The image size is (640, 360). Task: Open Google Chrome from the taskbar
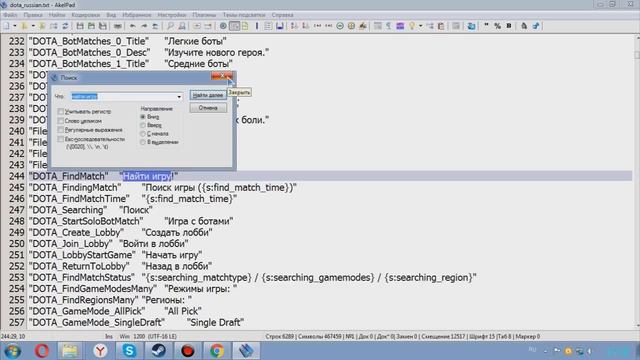217,350
